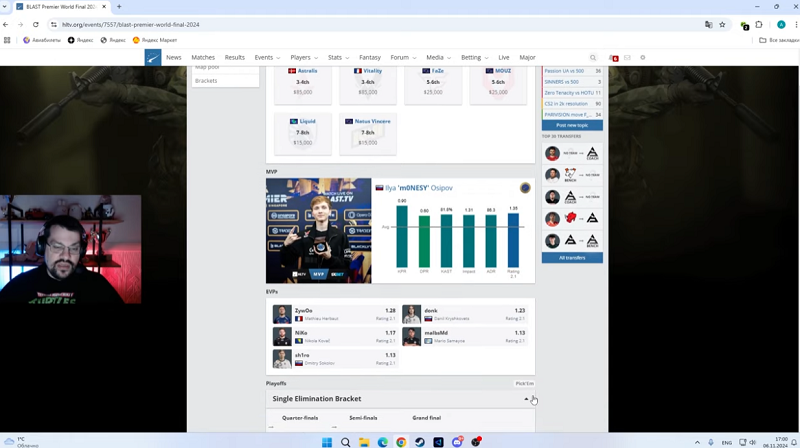
Task: Click the translate page icon in address bar
Action: (709, 24)
